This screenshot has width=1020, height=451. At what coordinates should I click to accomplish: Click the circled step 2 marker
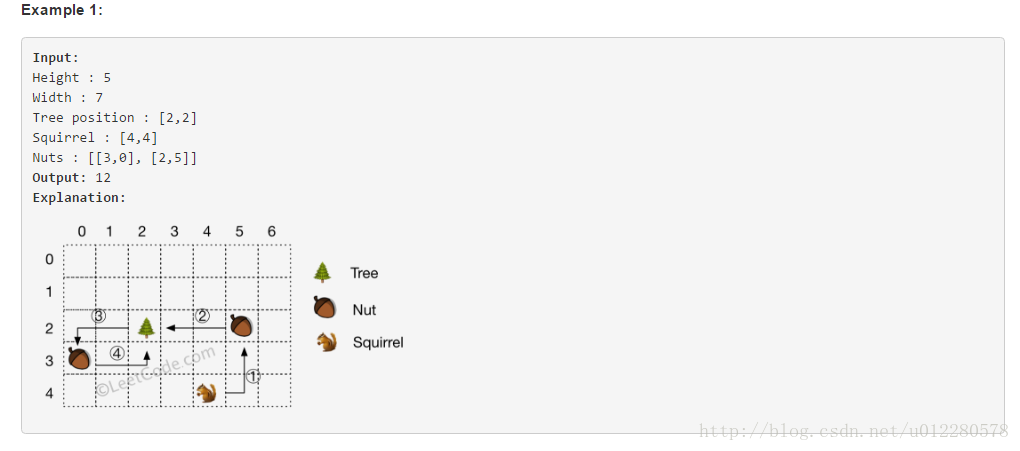[x=202, y=316]
